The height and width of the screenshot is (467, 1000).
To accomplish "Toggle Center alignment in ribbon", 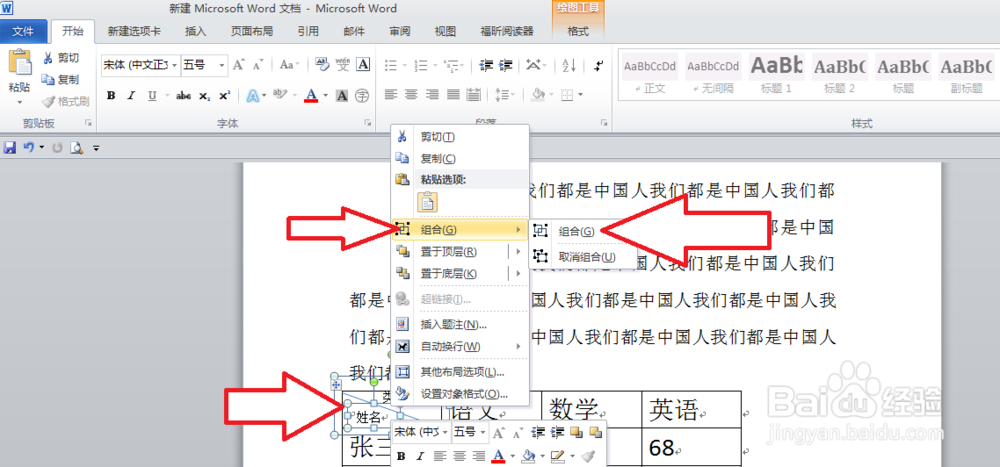I will pos(411,95).
